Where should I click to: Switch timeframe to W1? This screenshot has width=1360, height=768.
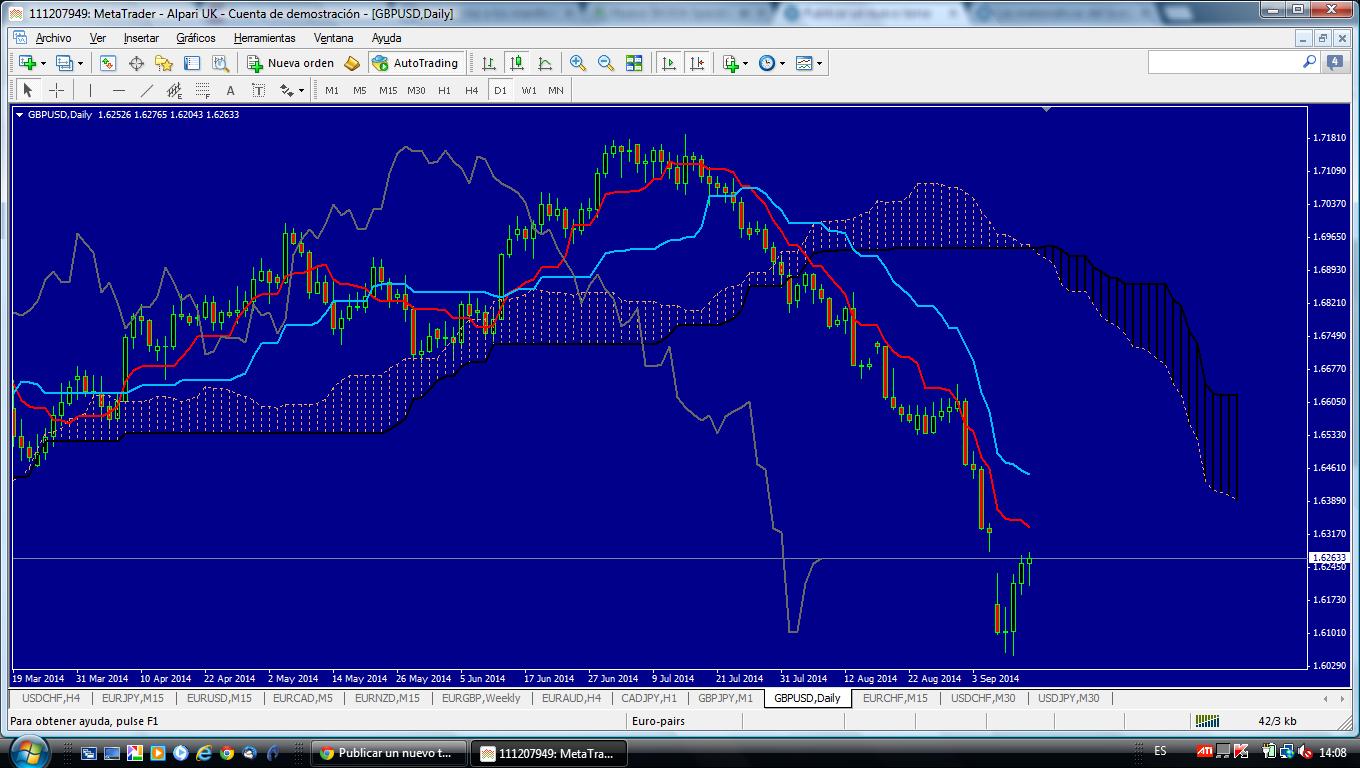[x=529, y=90]
